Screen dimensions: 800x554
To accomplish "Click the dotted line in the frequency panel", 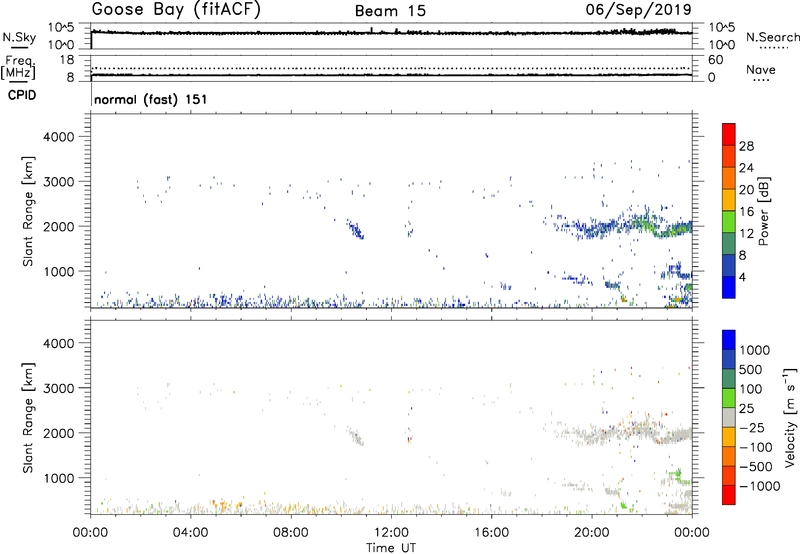I will point(391,68).
